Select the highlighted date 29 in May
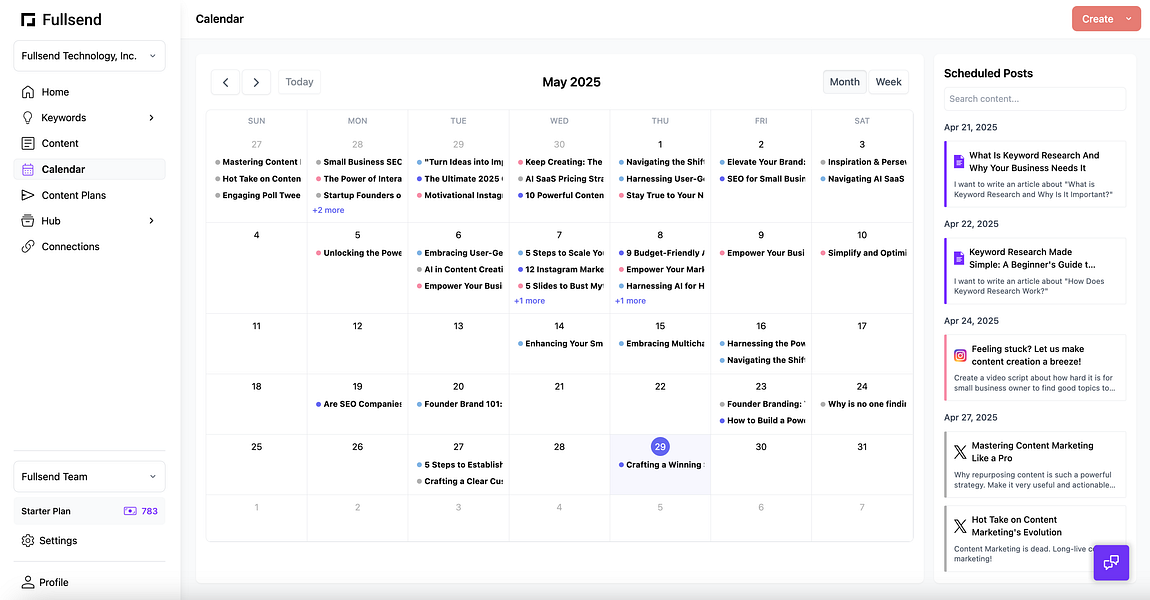1150x600 pixels. pyautogui.click(x=660, y=447)
